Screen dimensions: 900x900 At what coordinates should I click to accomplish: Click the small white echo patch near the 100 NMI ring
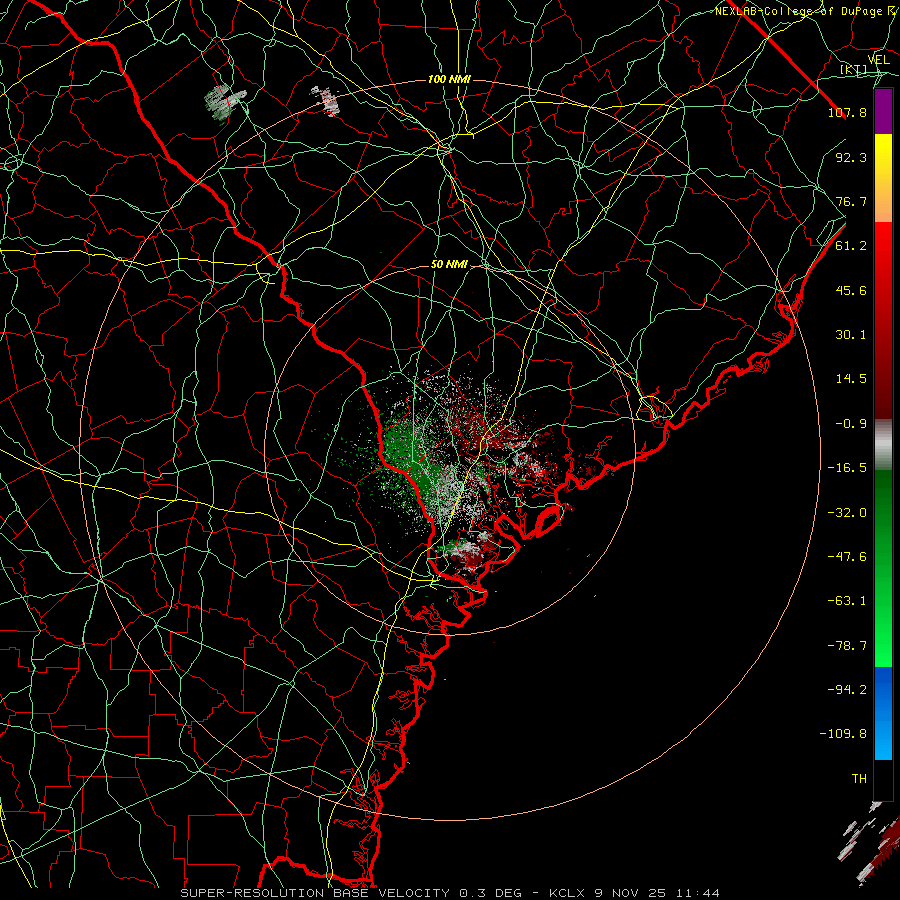[326, 100]
